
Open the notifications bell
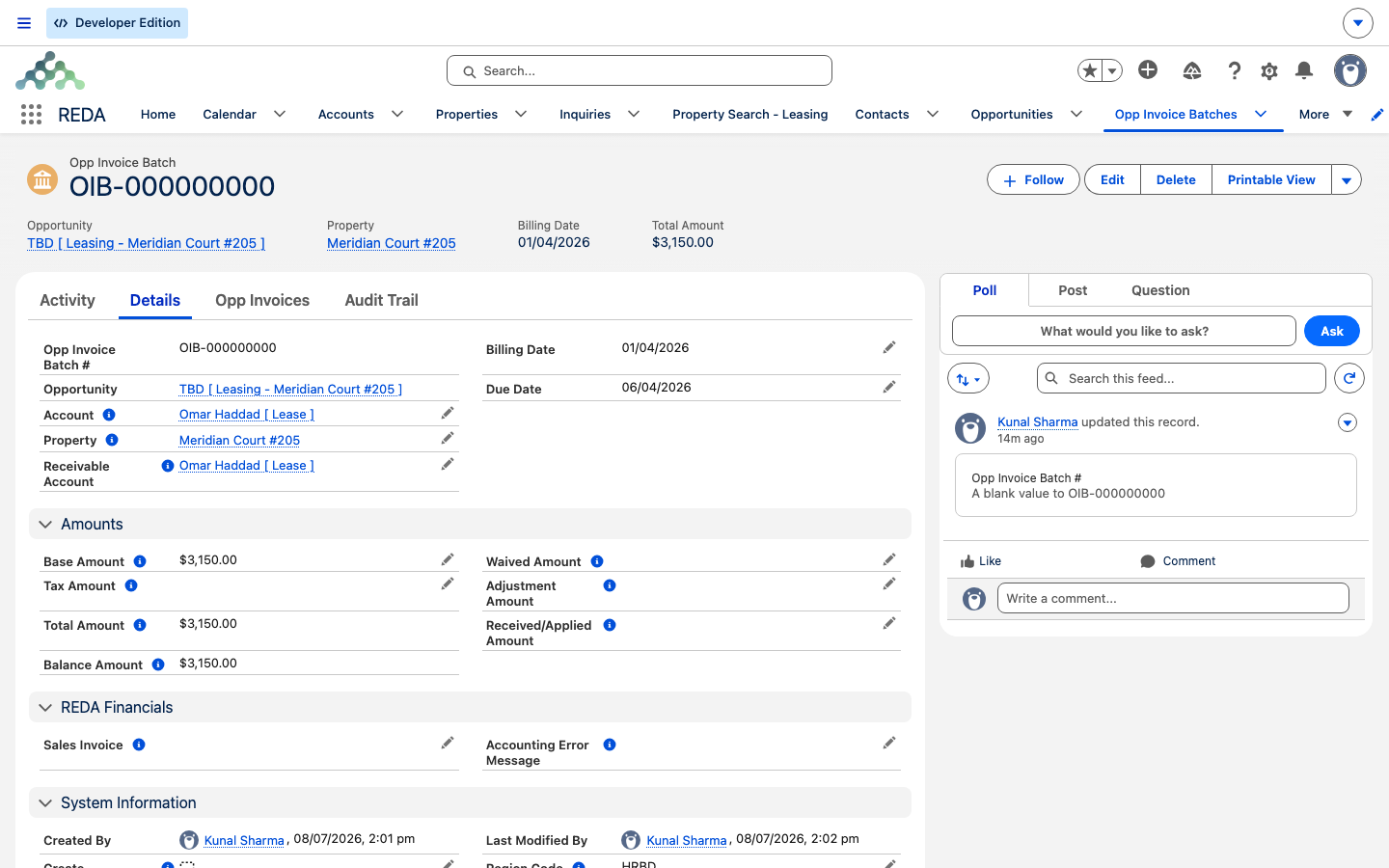point(1304,70)
